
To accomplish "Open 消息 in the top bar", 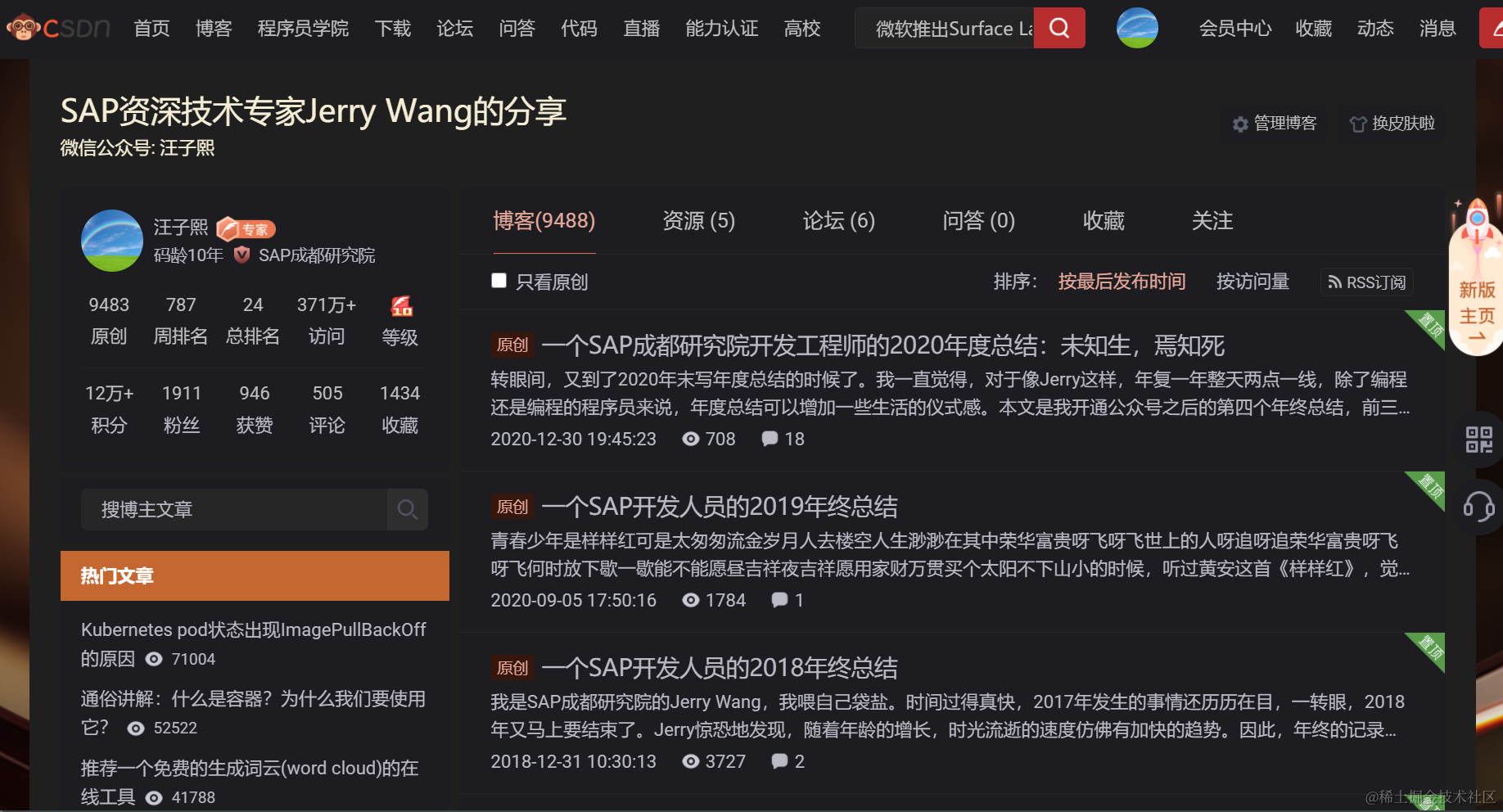I will pyautogui.click(x=1438, y=29).
